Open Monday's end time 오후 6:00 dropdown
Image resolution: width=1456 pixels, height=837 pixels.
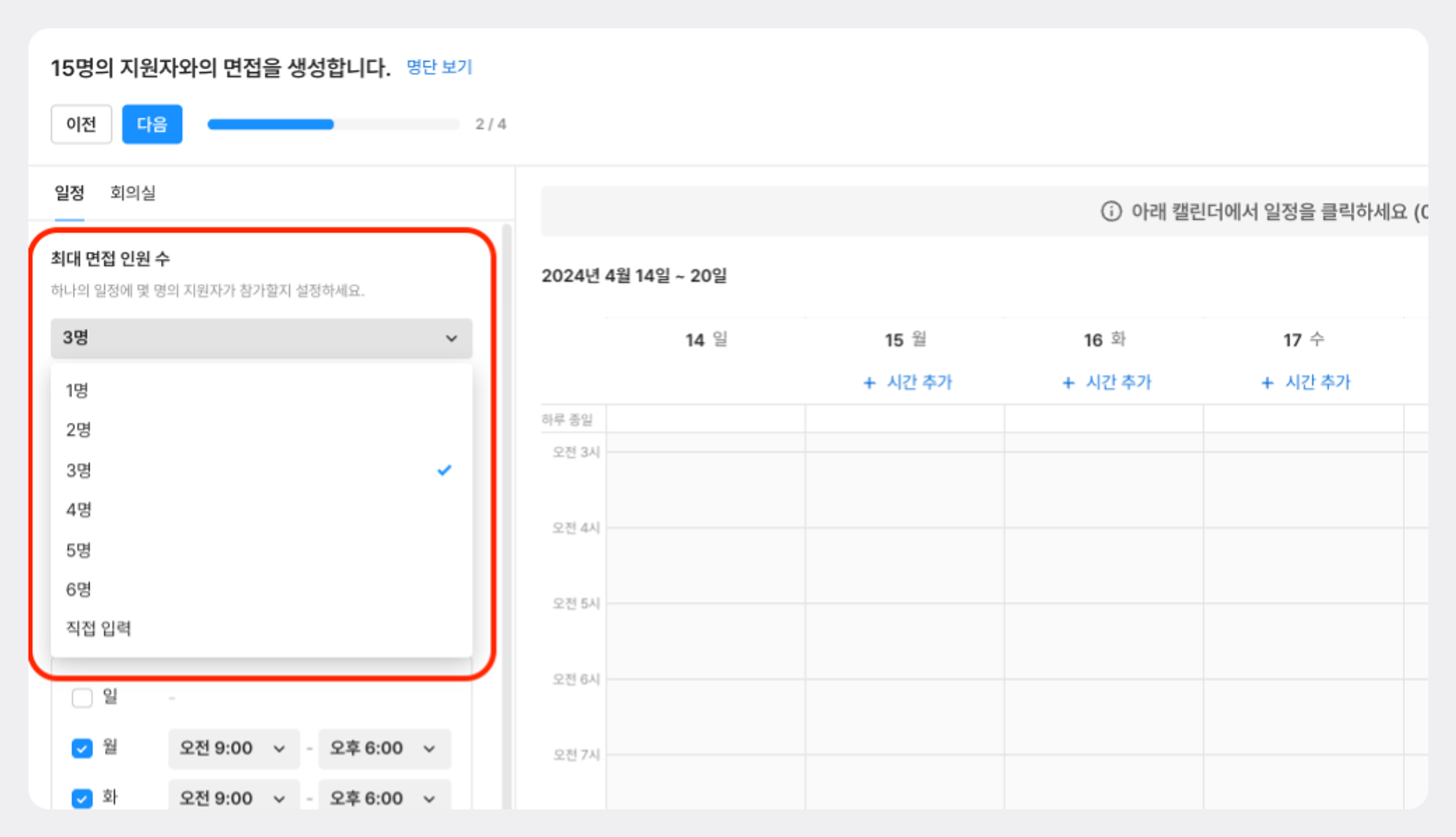pyautogui.click(x=384, y=748)
